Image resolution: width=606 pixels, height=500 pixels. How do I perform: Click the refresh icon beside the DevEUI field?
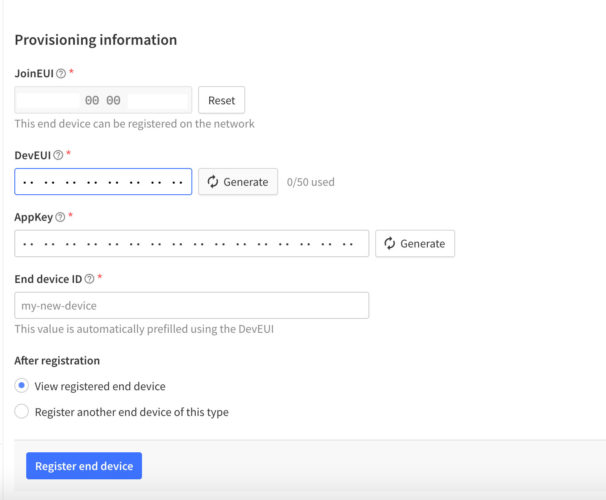[x=213, y=182]
